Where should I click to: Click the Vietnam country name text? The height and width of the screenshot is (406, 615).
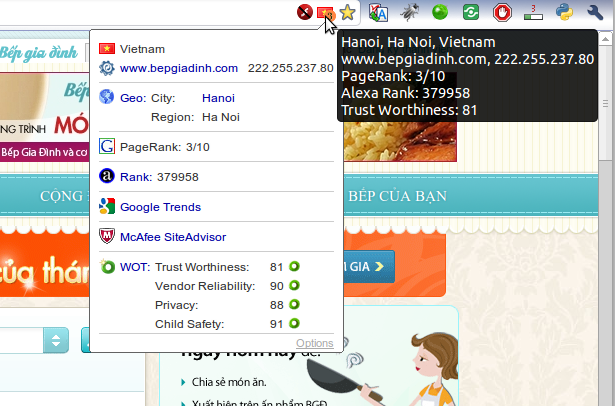point(142,49)
